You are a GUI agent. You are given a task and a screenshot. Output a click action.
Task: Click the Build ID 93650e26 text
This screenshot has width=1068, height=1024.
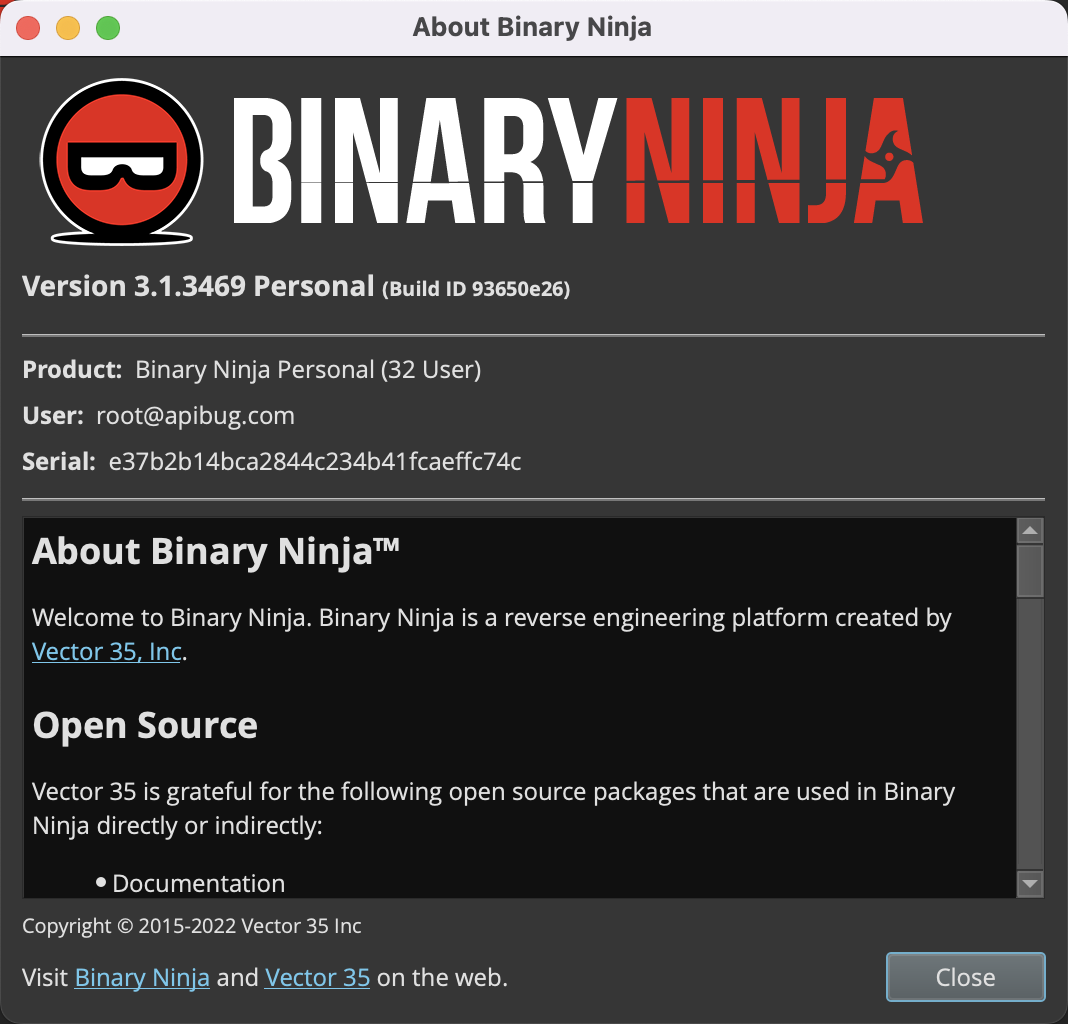[476, 290]
